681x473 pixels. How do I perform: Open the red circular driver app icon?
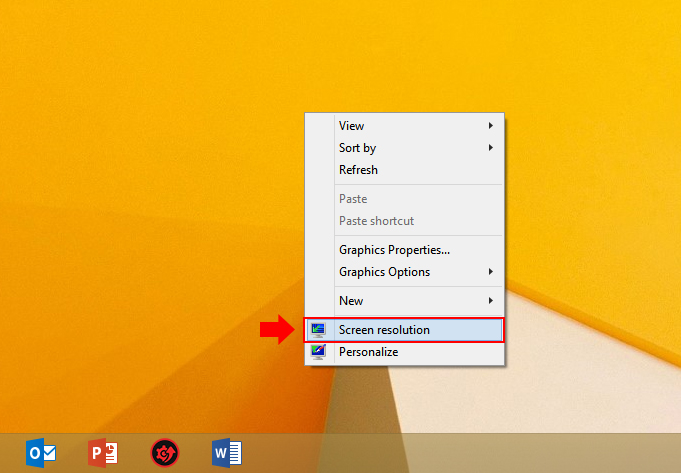(165, 453)
